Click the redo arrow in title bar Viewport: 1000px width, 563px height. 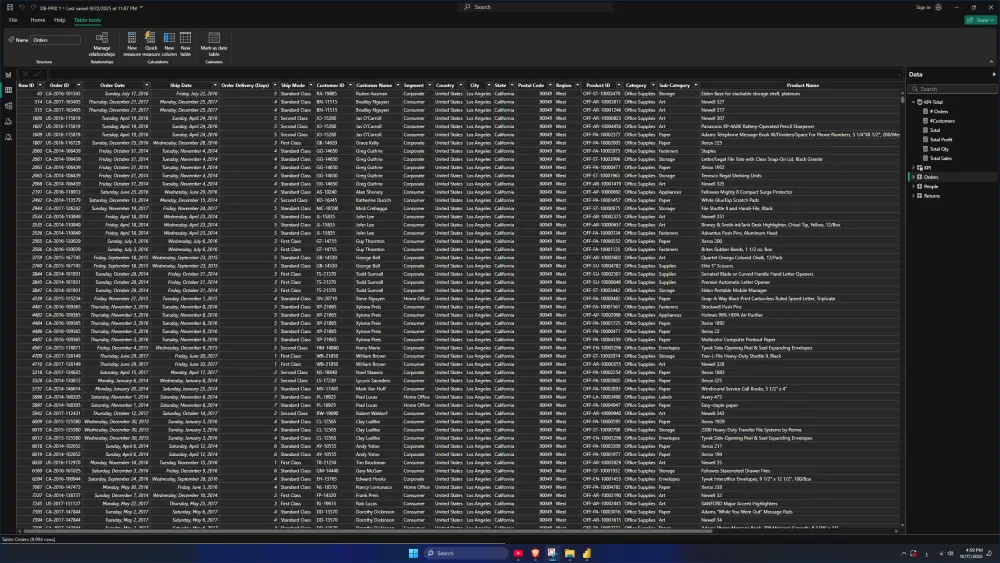(x=33, y=7)
